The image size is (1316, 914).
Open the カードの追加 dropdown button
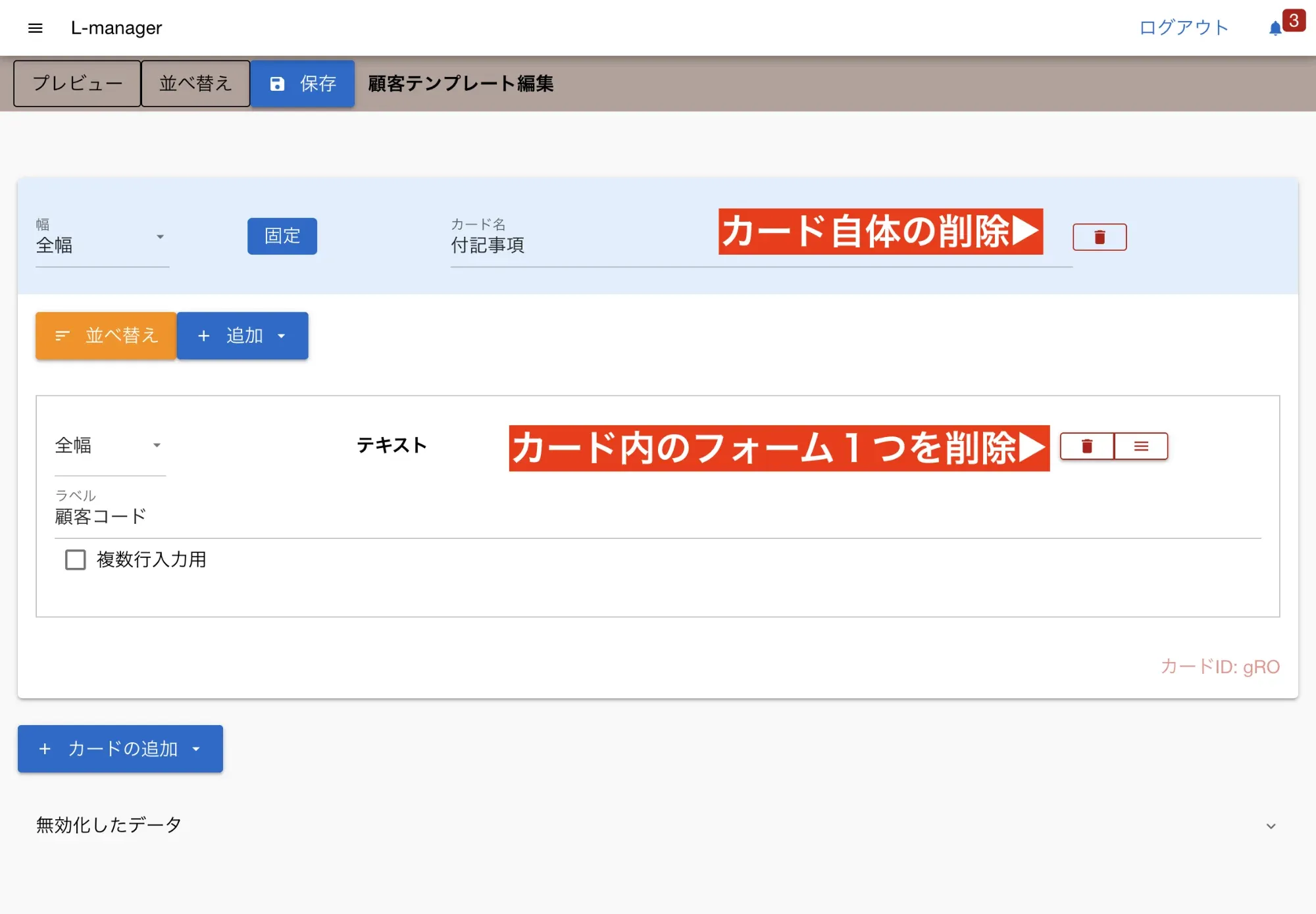120,749
